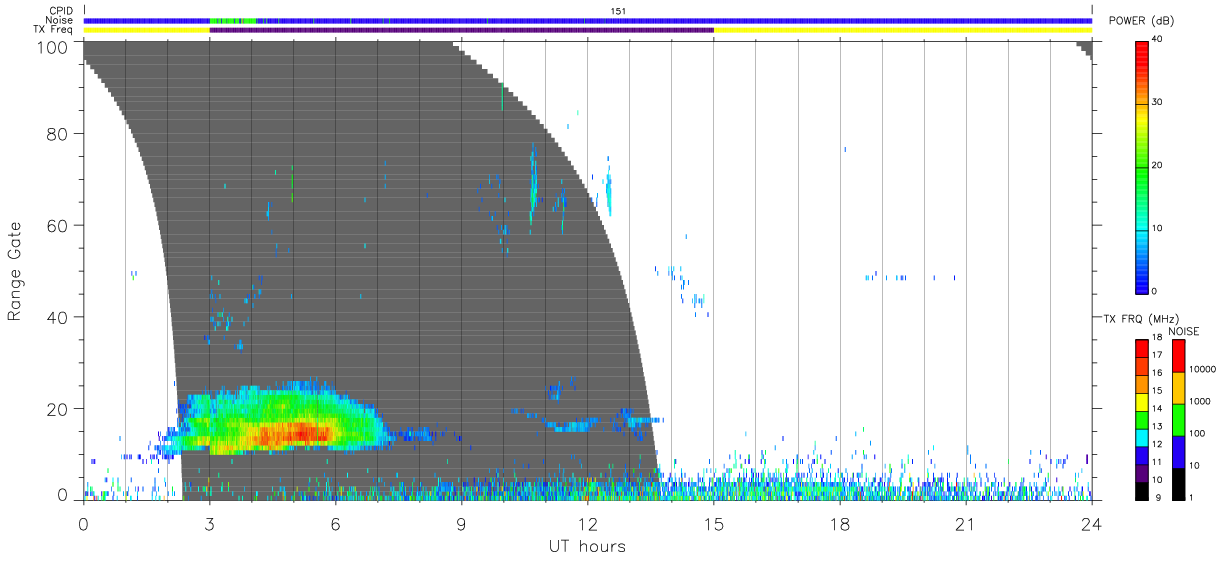Click the green middle of the power colorbar
This screenshot has width=1228, height=567.
click(1141, 165)
